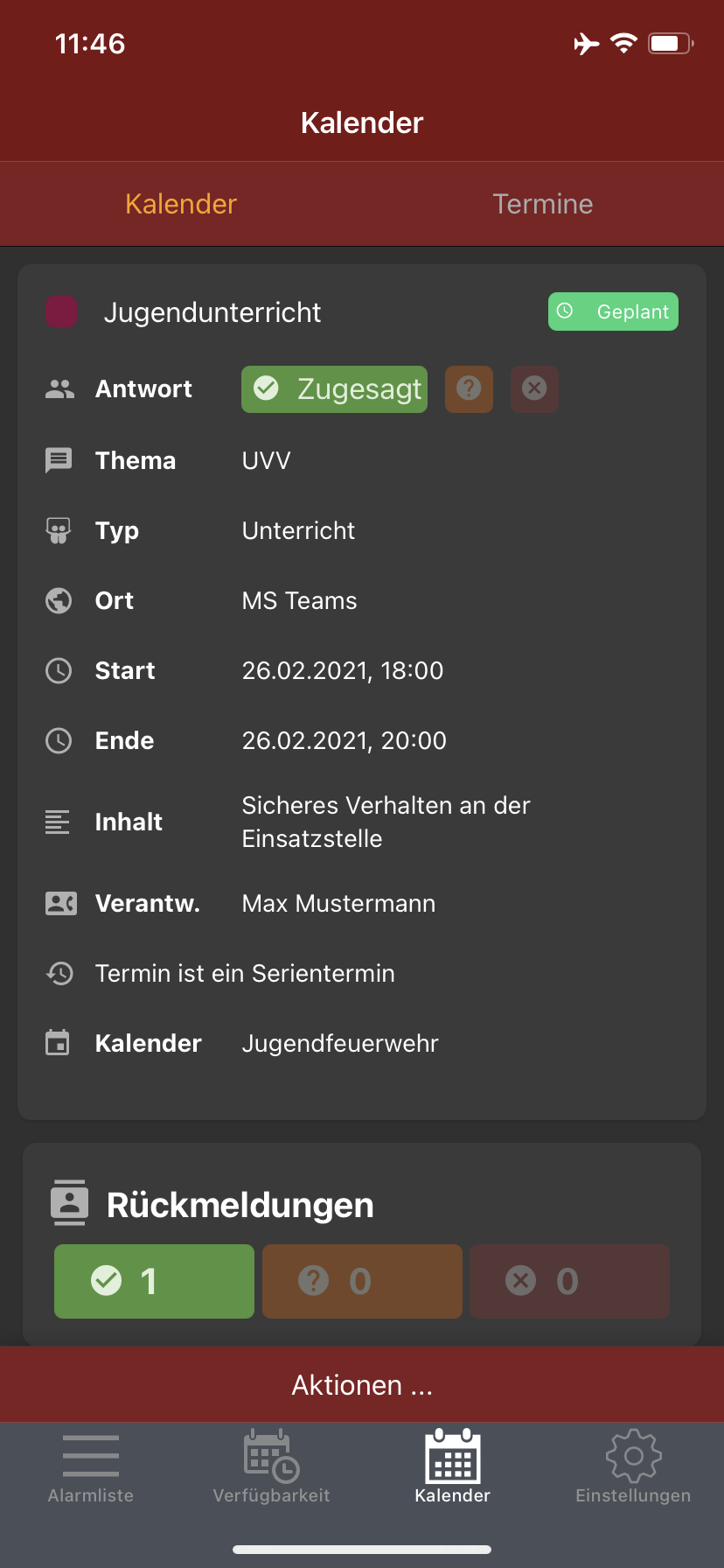Image resolution: width=724 pixels, height=1568 pixels.
Task: Tap the Verantw. contact icon
Action: 60,903
